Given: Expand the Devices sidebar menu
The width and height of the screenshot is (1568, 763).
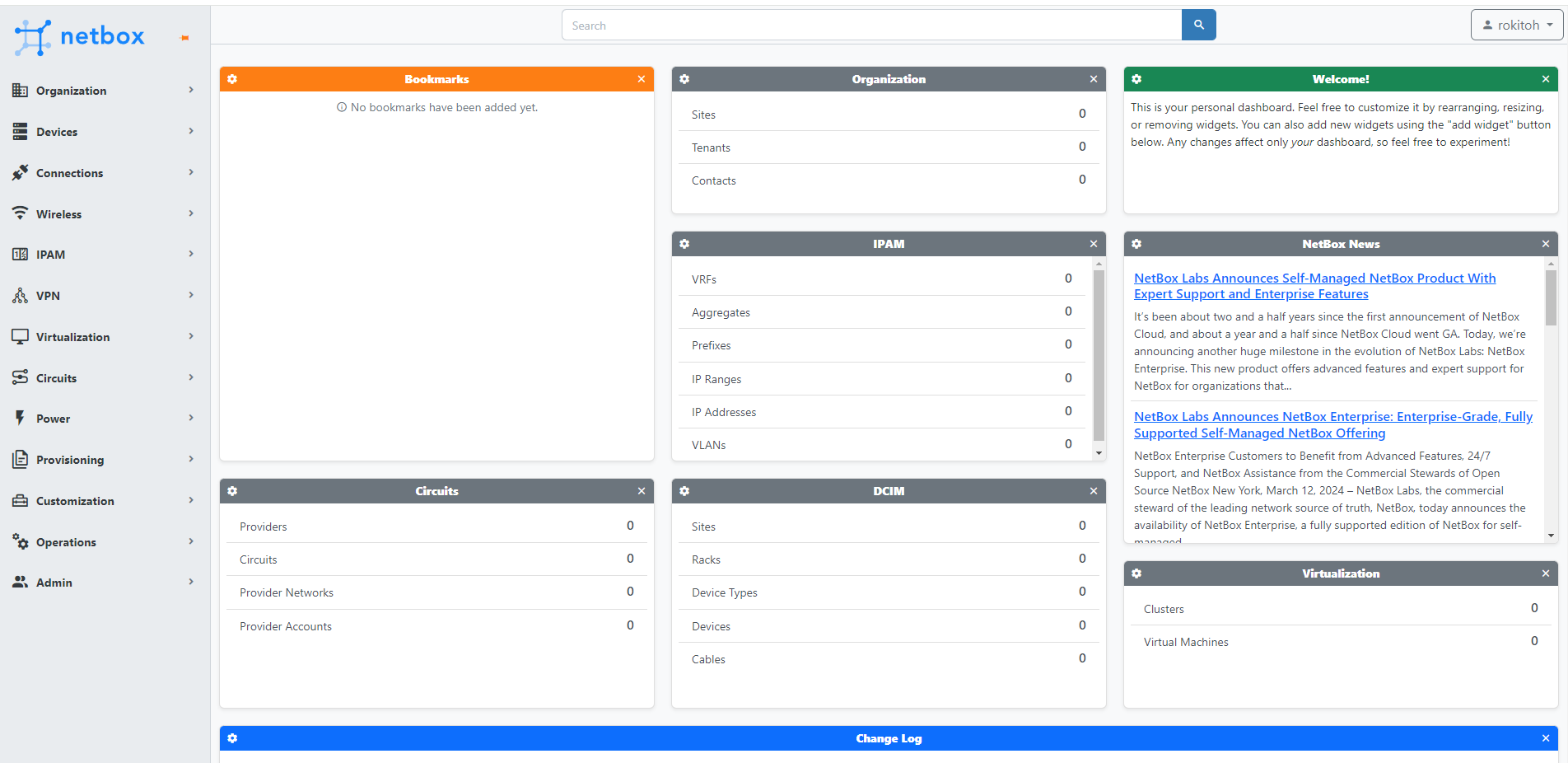Looking at the screenshot, I should [x=104, y=132].
